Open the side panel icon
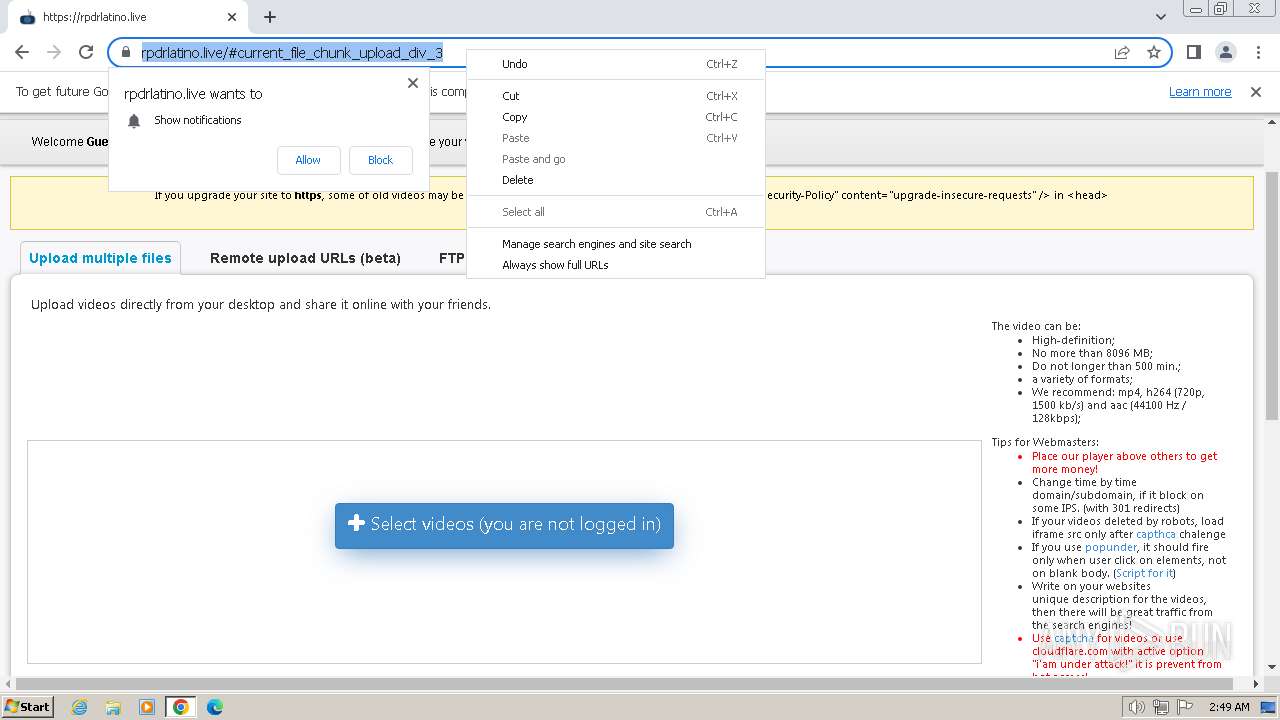The width and height of the screenshot is (1280, 720). (x=1193, y=52)
